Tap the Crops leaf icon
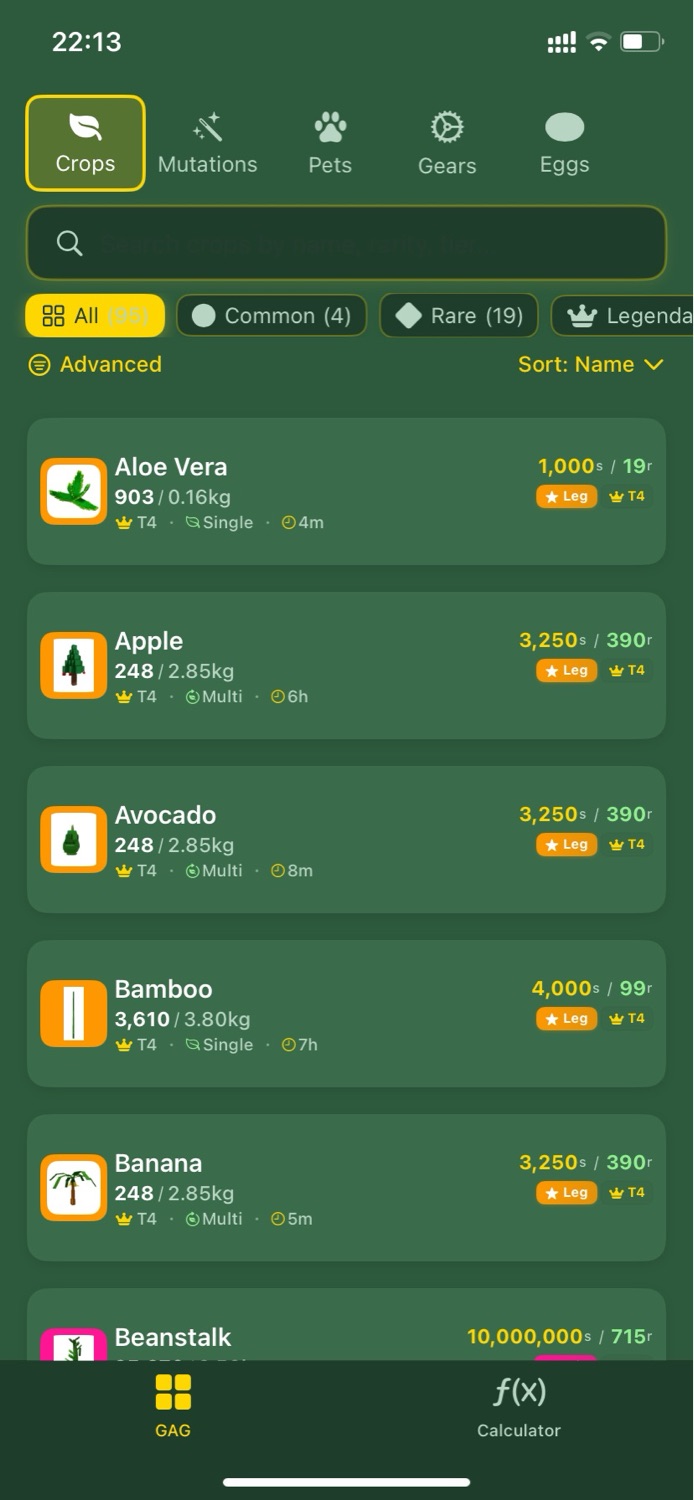The image size is (694, 1500). tap(85, 127)
